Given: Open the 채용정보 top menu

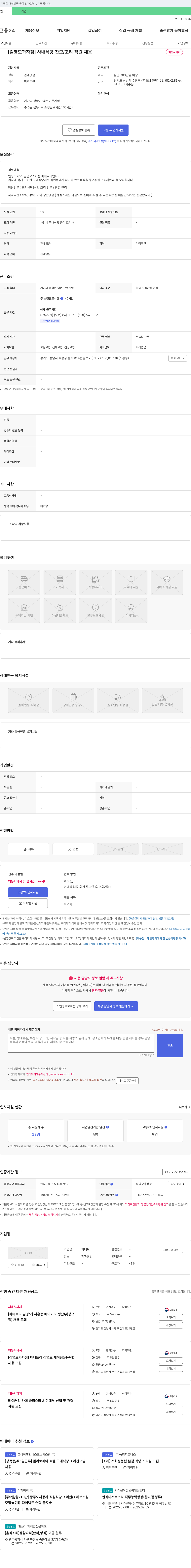Looking at the screenshot, I should 32,30.
